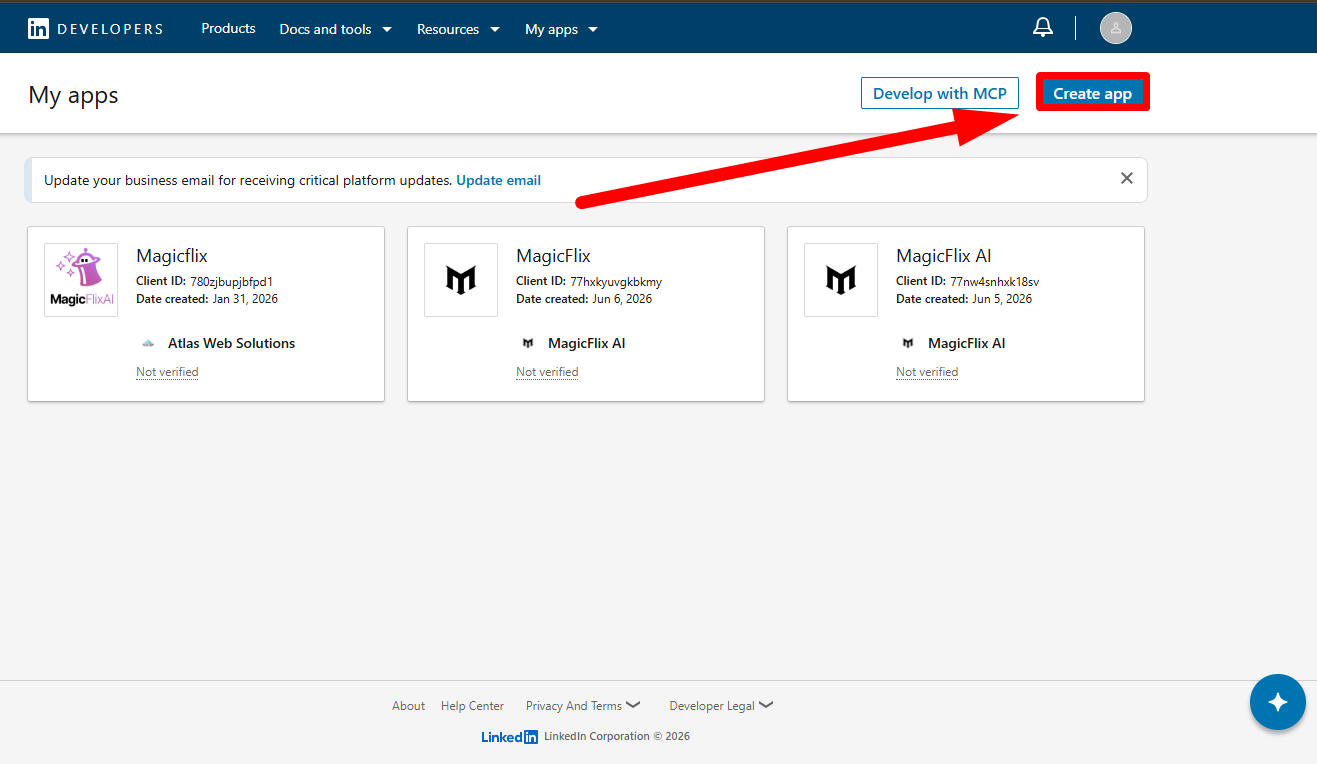This screenshot has height=764, width=1317.
Task: Open the LinkedIn Developers home logo
Action: 95,29
